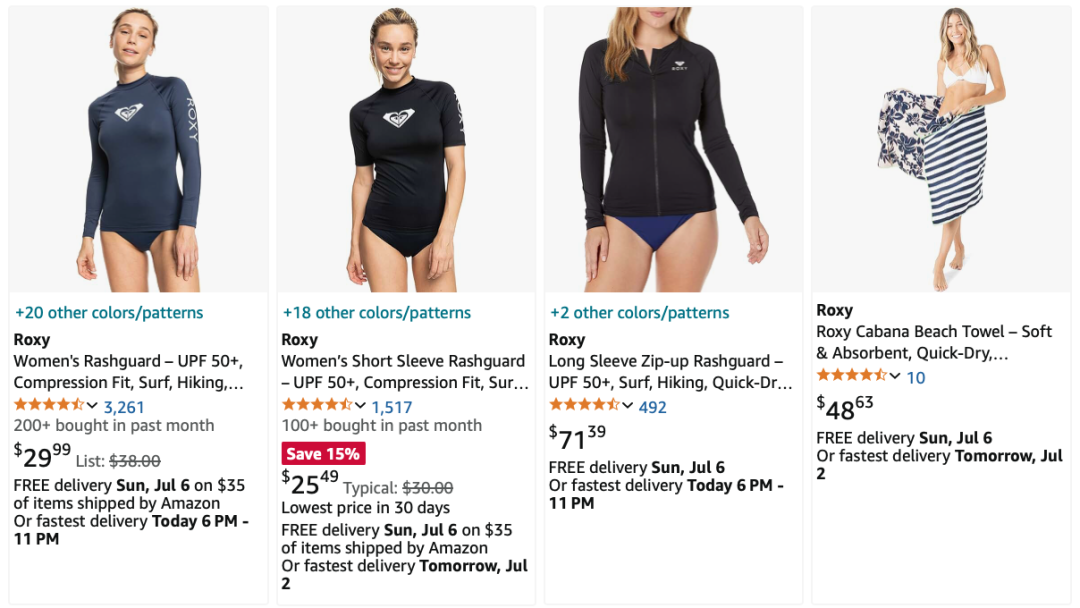Viewport: 1080px width, 608px height.
Task: Open the 3,261 reviews count link
Action: coord(124,407)
